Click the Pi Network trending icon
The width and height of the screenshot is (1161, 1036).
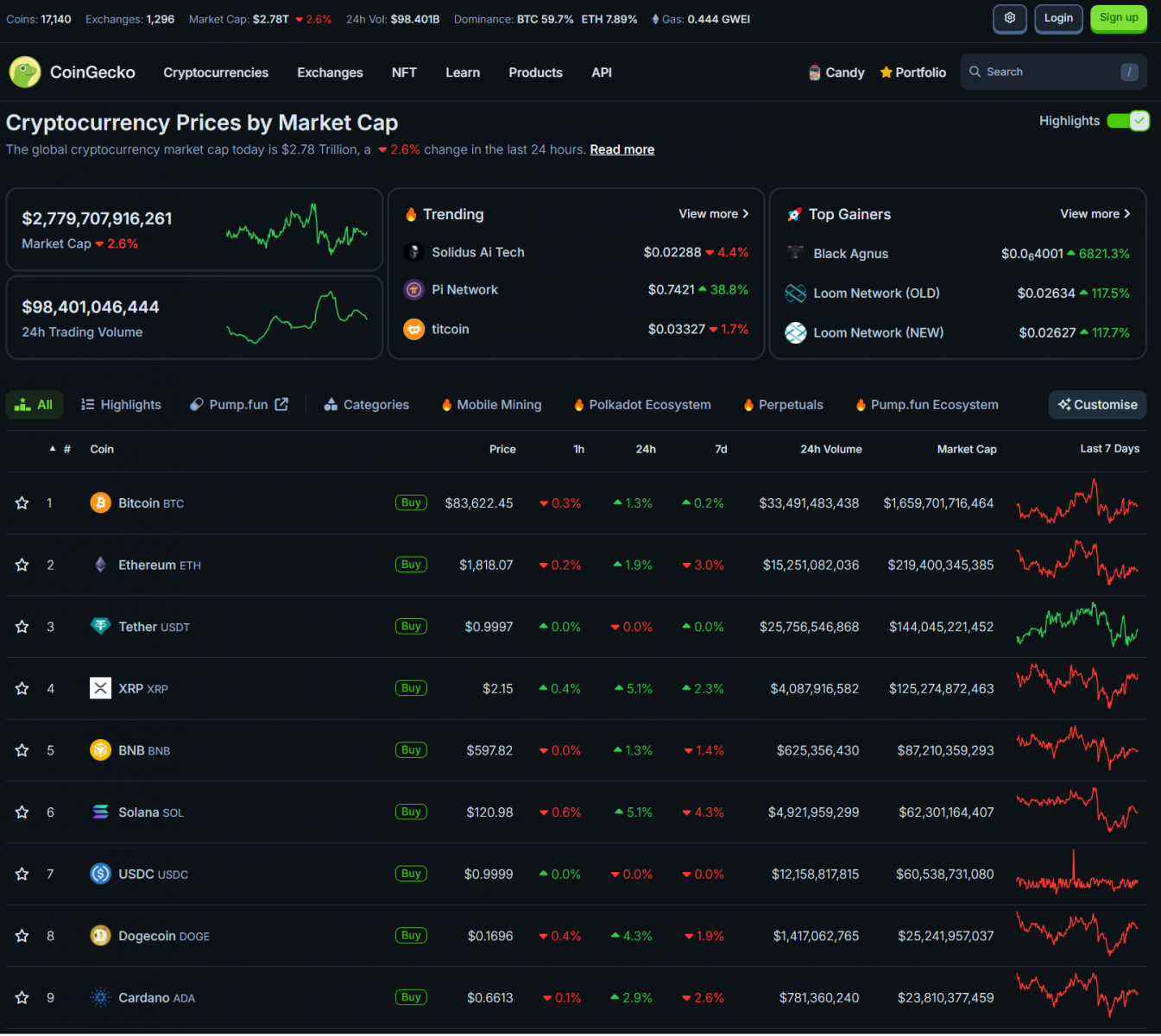413,290
